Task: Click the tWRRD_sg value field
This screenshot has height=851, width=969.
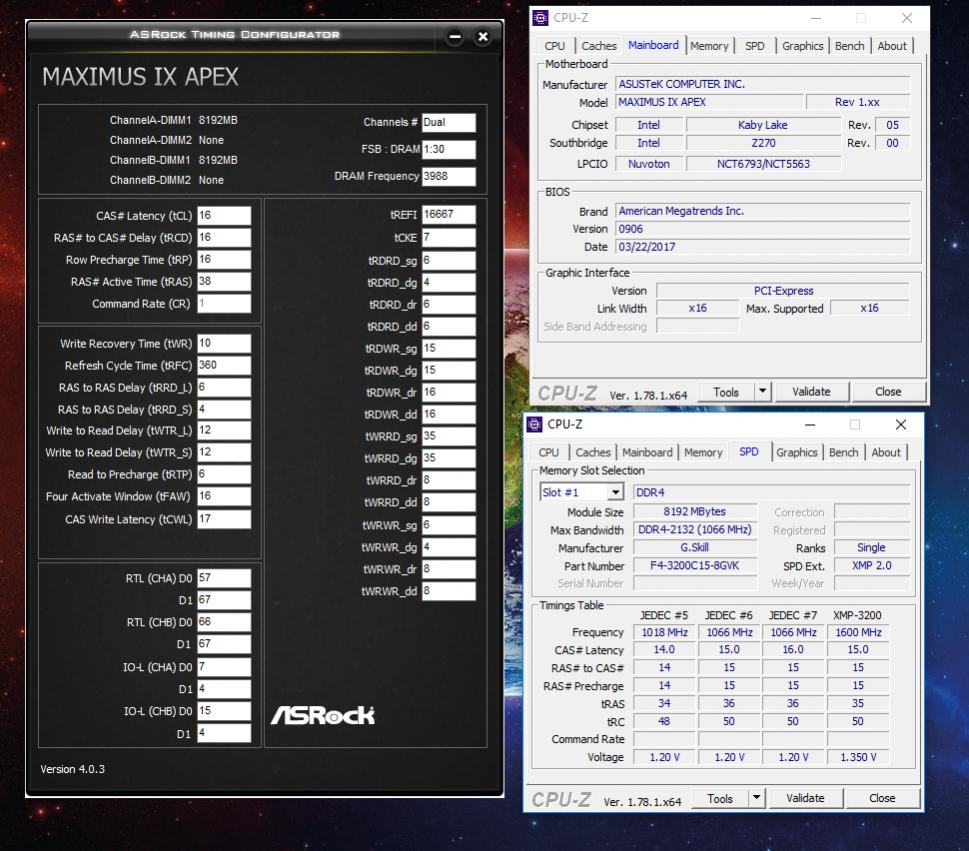Action: click(449, 436)
